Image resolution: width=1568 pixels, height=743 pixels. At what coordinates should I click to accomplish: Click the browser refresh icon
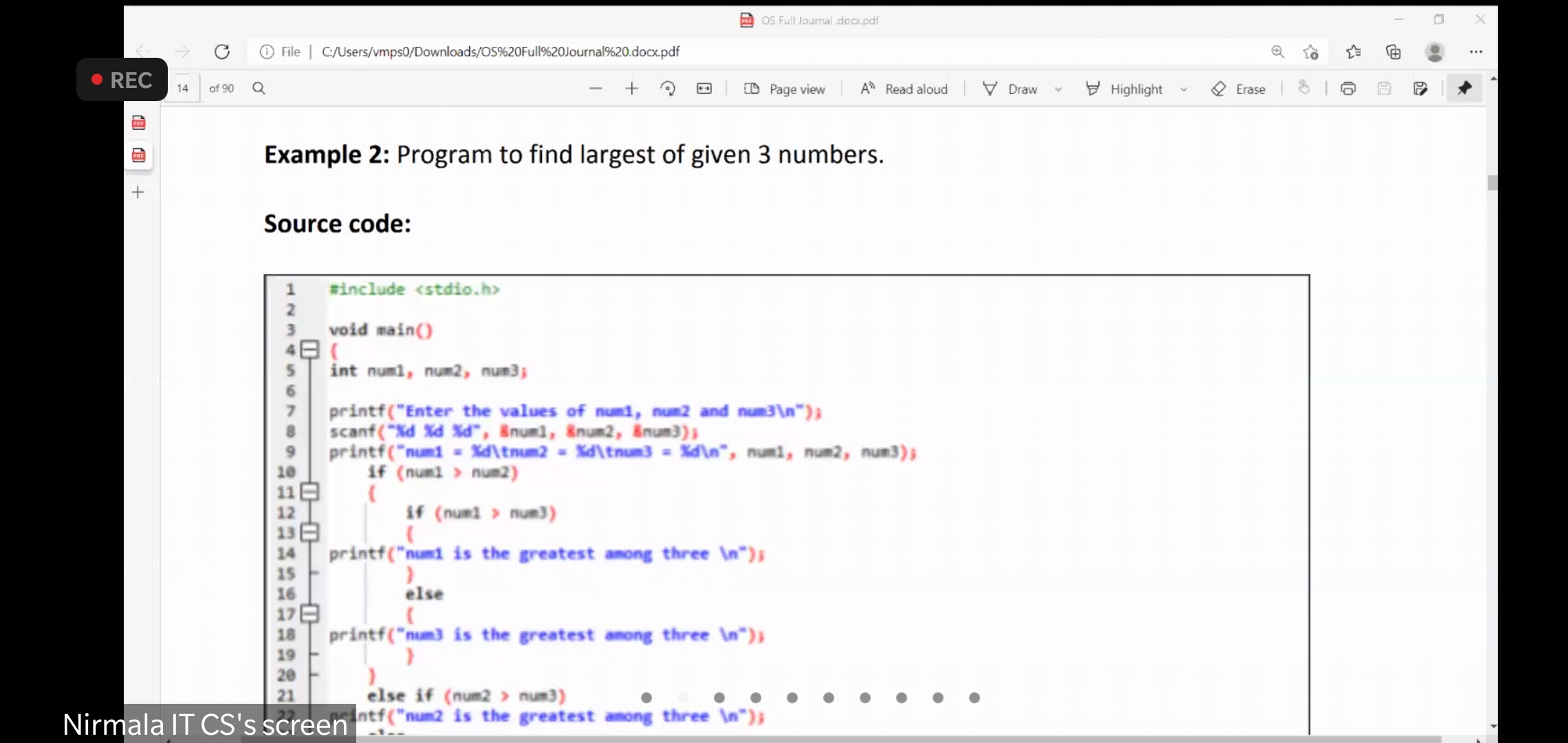click(221, 52)
